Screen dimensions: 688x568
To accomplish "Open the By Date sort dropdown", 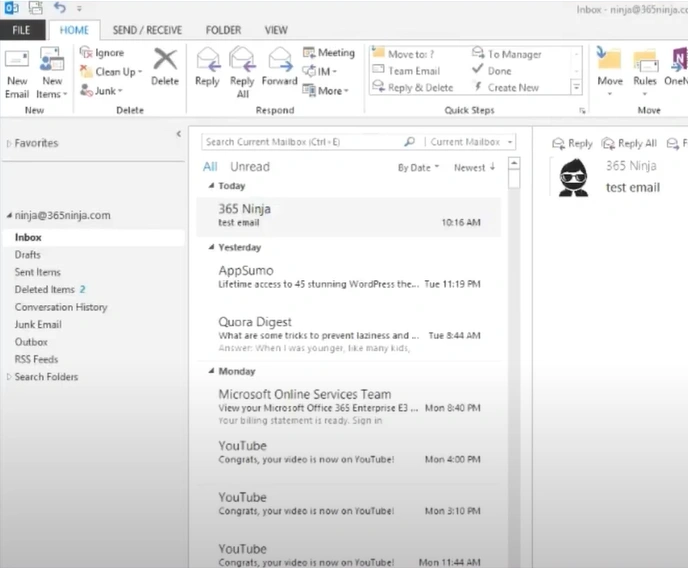I will pos(419,168).
